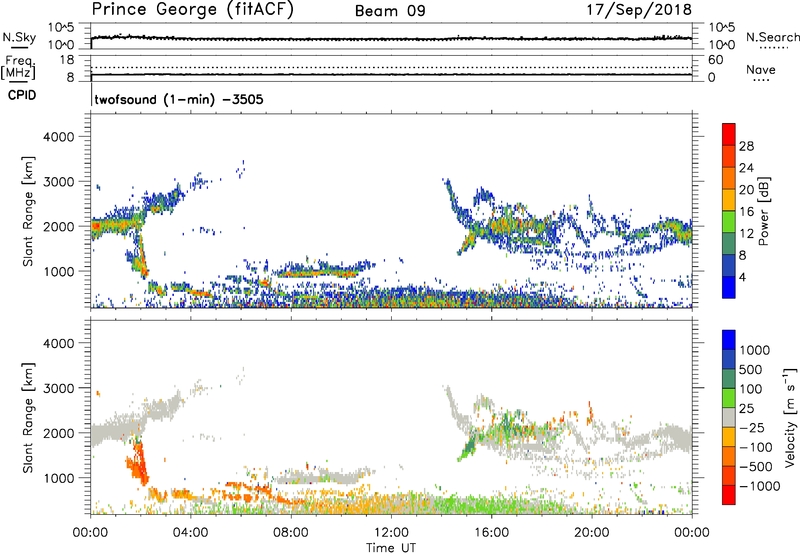Click the 'Power [dB]' colorbar title
This screenshot has width=800, height=554.
(x=764, y=211)
